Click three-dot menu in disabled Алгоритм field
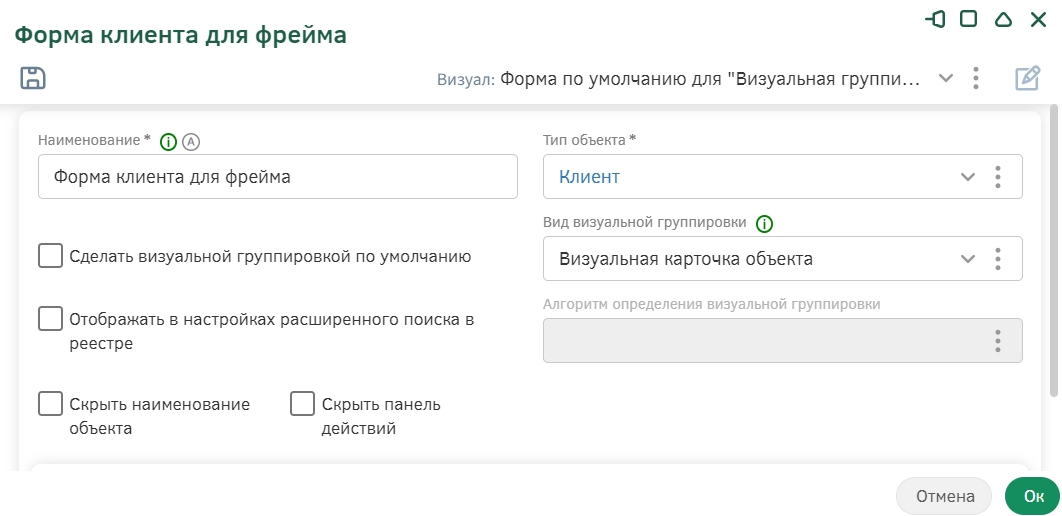The height and width of the screenshot is (516, 1062). [x=998, y=341]
